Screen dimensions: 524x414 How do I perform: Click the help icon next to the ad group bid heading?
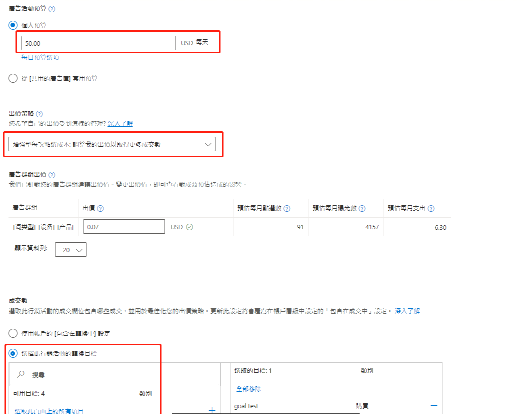coord(51,174)
